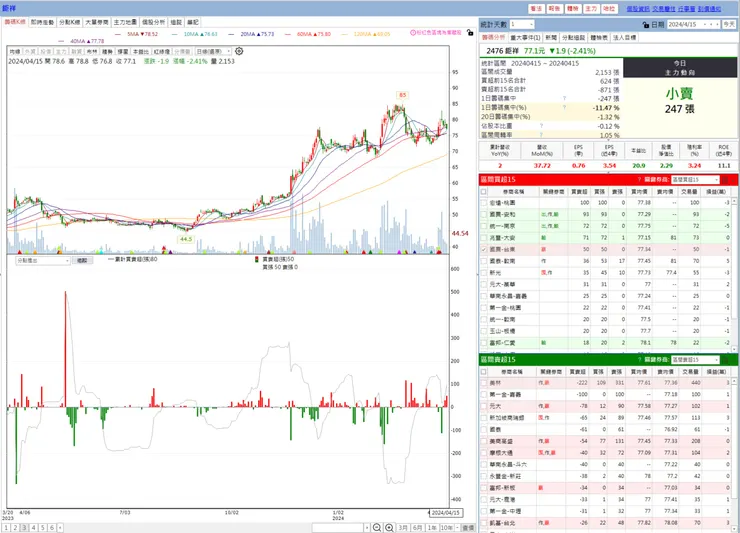Click the empty search box beside the zoom icons
740x533 pixels.
click(x=337, y=528)
